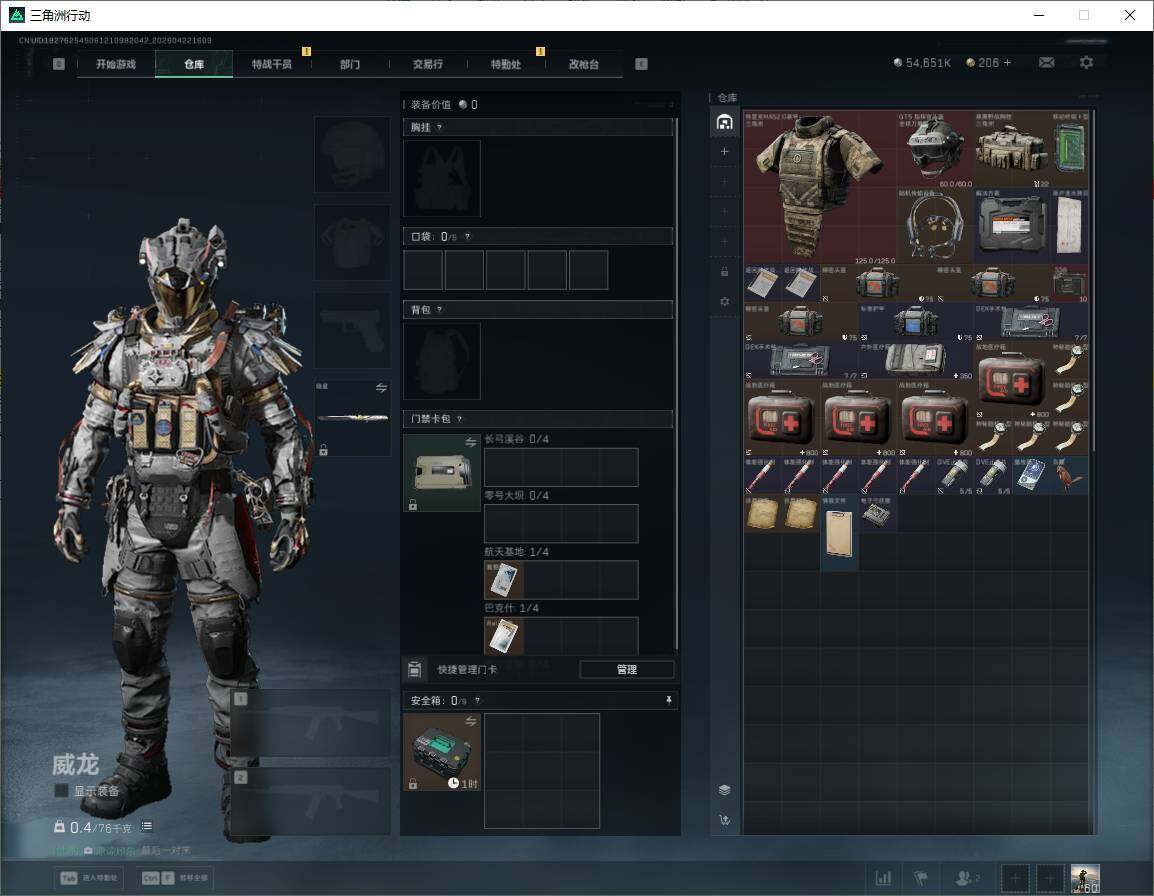Click primary weapon slot 1
Viewport: 1154px width, 896px height.
[311, 723]
